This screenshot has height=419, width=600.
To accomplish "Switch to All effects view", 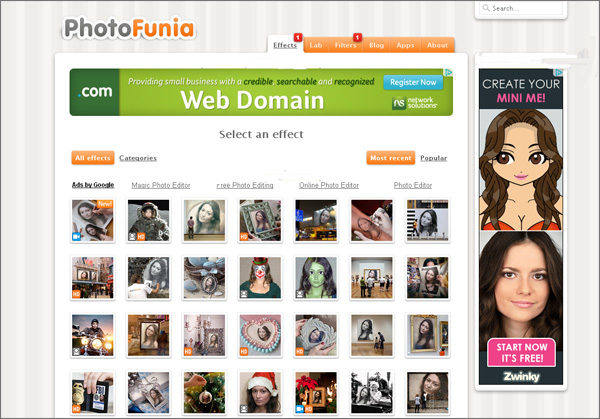I will (92, 158).
